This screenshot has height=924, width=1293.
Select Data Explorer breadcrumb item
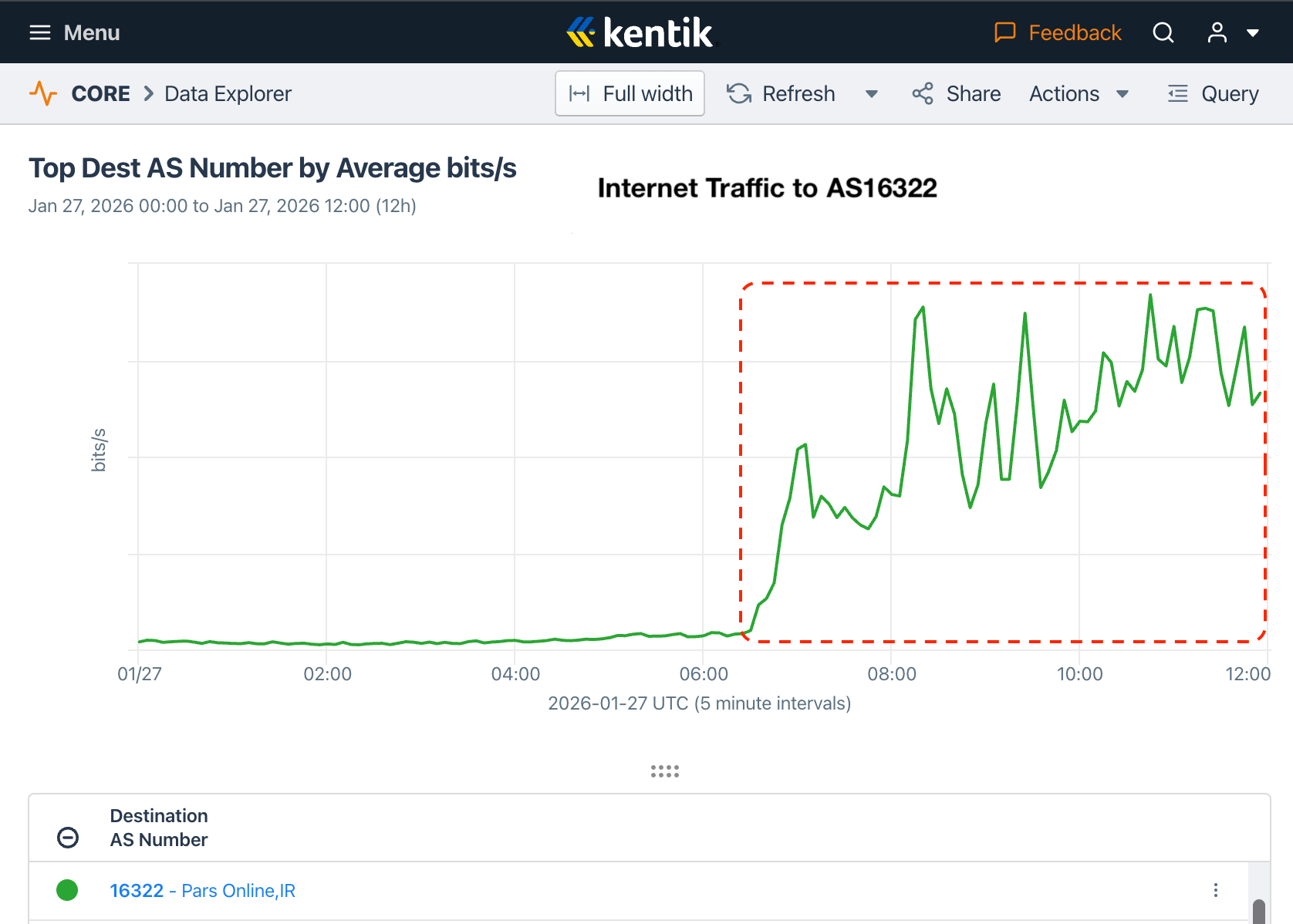click(228, 94)
